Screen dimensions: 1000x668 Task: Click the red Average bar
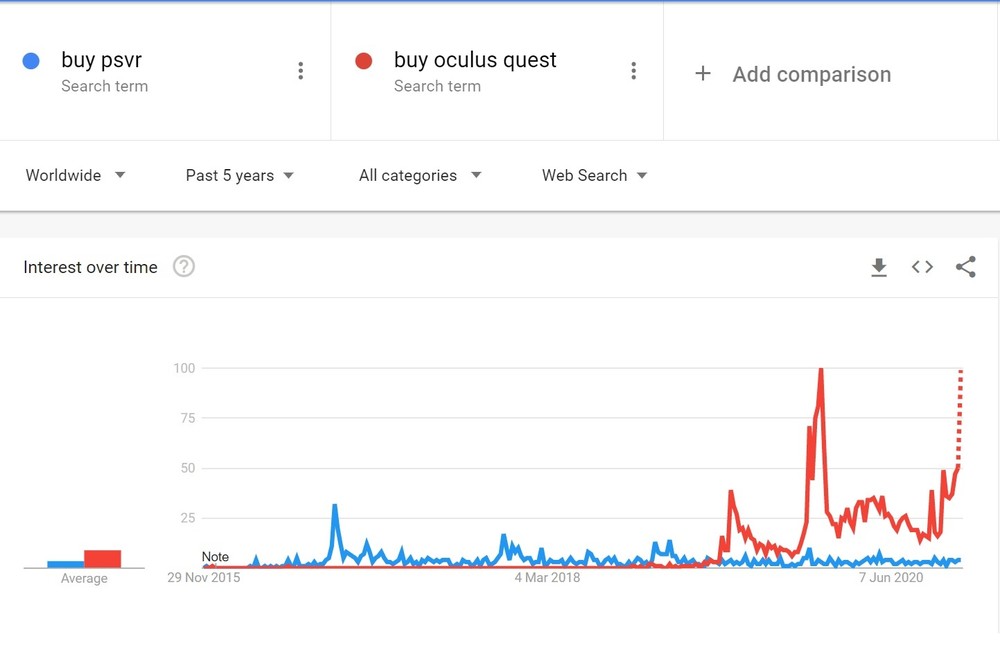pos(102,559)
